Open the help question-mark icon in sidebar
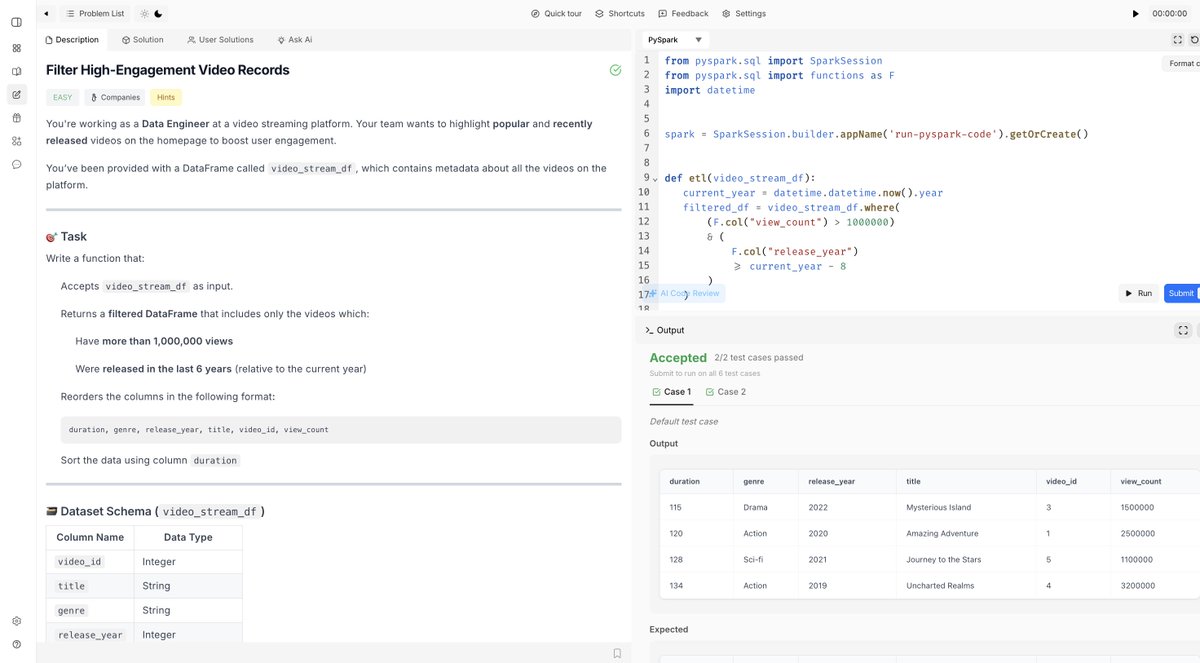The width and height of the screenshot is (1200, 663). (16, 645)
